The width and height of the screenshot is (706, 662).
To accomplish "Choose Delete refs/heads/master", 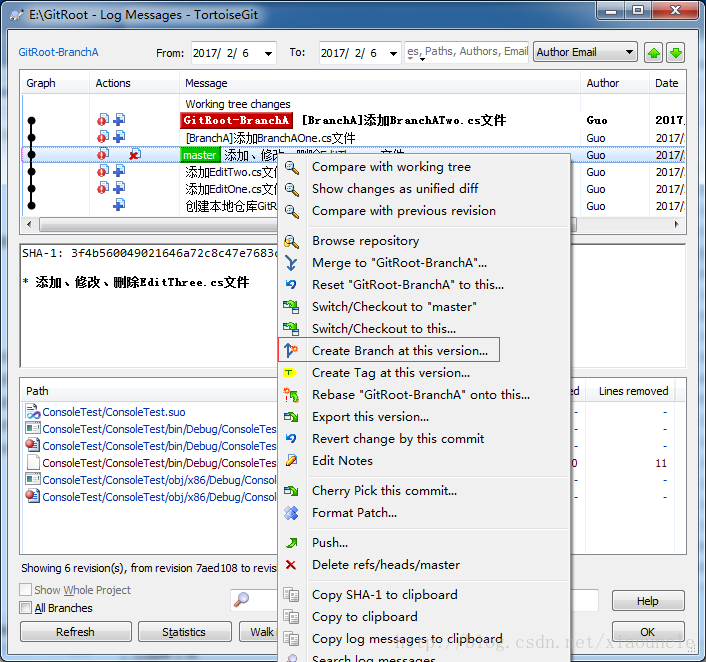I will tap(386, 565).
